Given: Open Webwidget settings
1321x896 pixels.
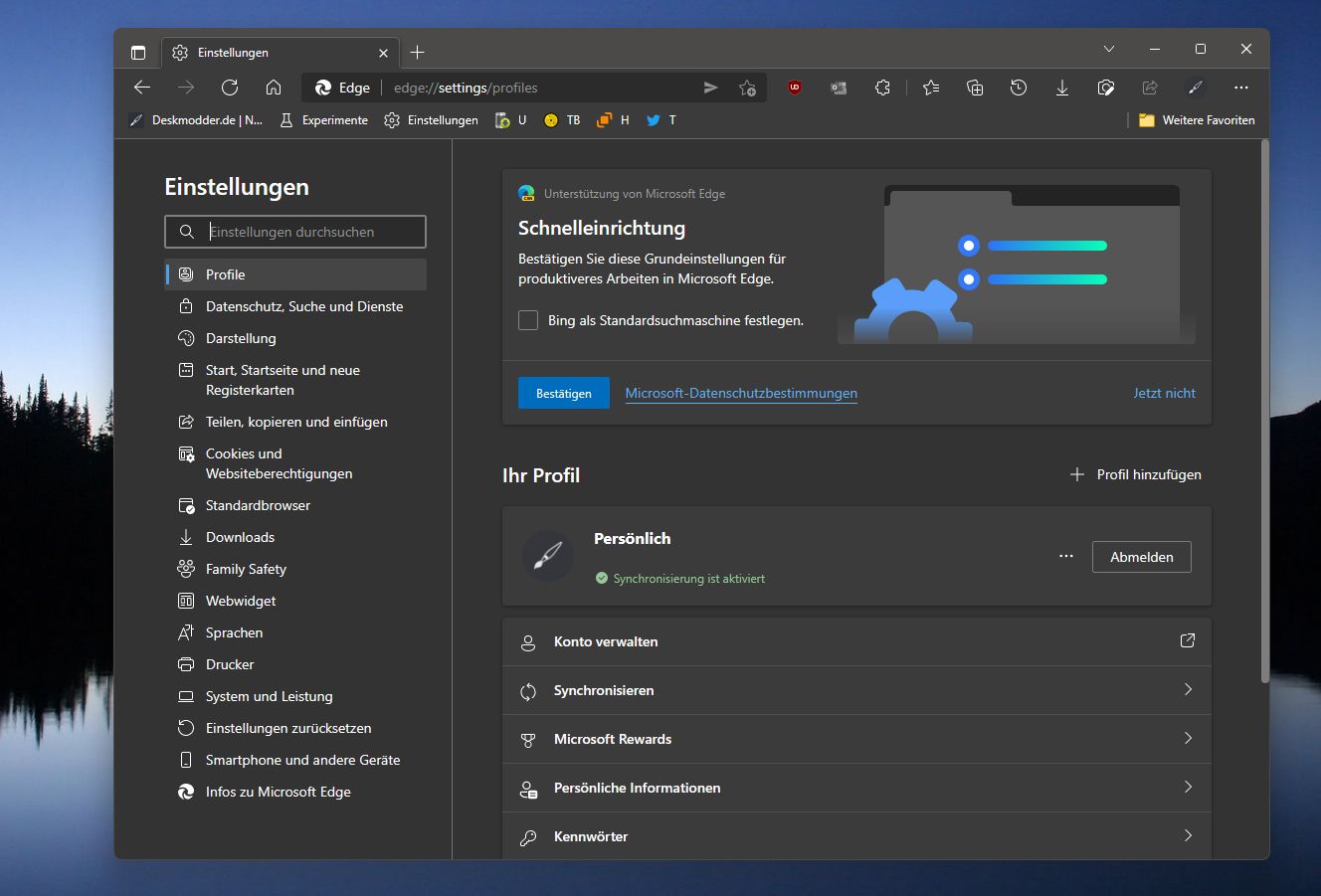Looking at the screenshot, I should coord(295,601).
